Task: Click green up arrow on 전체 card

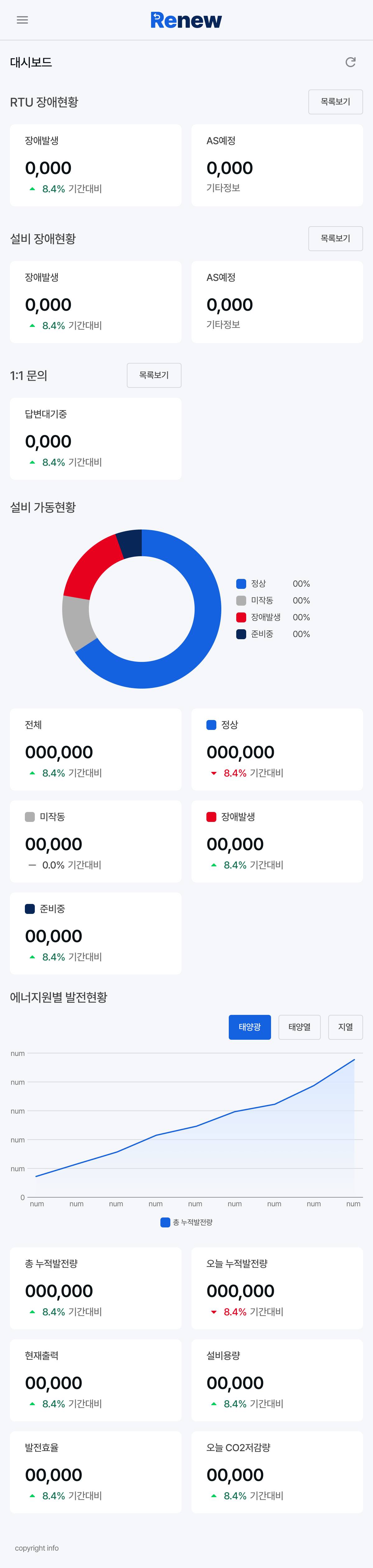Action: 32,773
